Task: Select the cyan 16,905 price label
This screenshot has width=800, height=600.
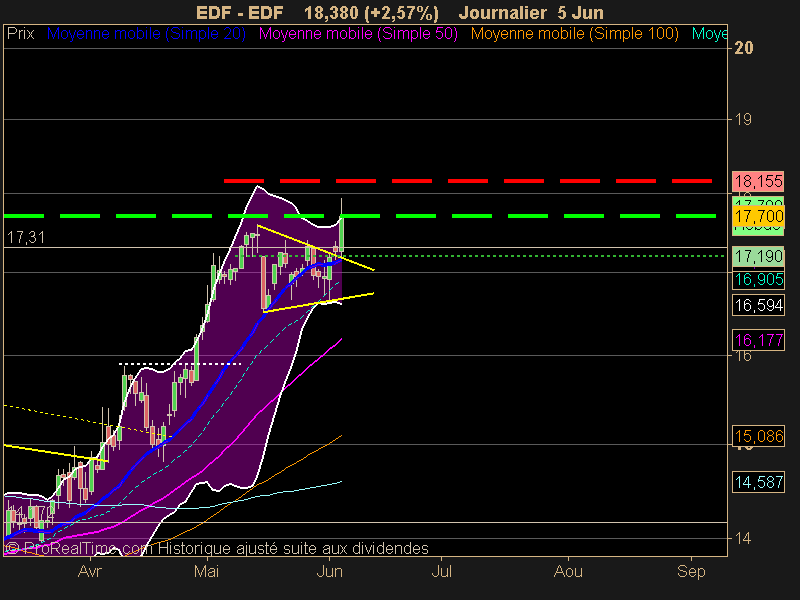Action: 759,279
